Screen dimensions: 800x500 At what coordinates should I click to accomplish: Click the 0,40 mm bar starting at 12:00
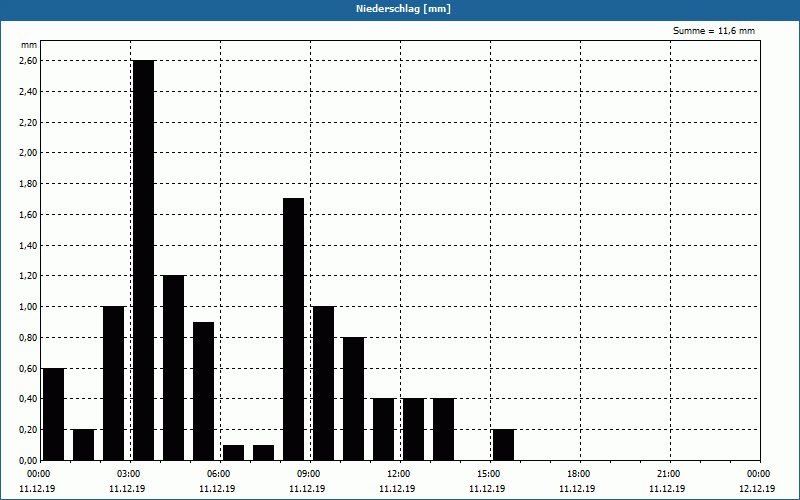click(x=413, y=430)
